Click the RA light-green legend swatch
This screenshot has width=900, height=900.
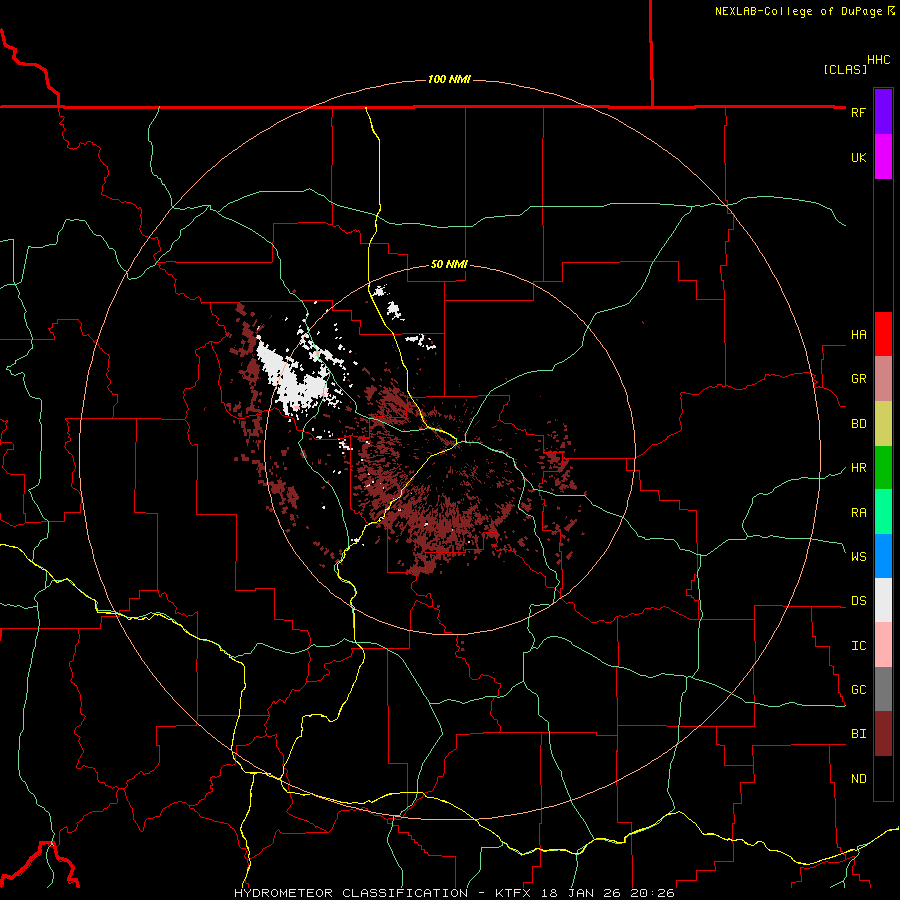[x=883, y=512]
